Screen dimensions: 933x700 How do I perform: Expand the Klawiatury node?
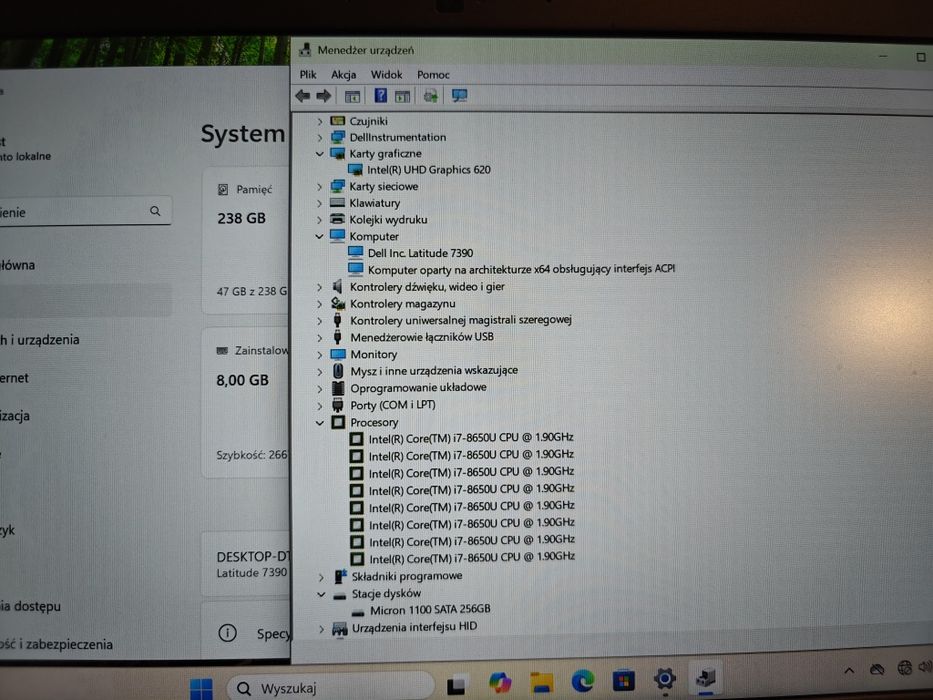coord(320,204)
